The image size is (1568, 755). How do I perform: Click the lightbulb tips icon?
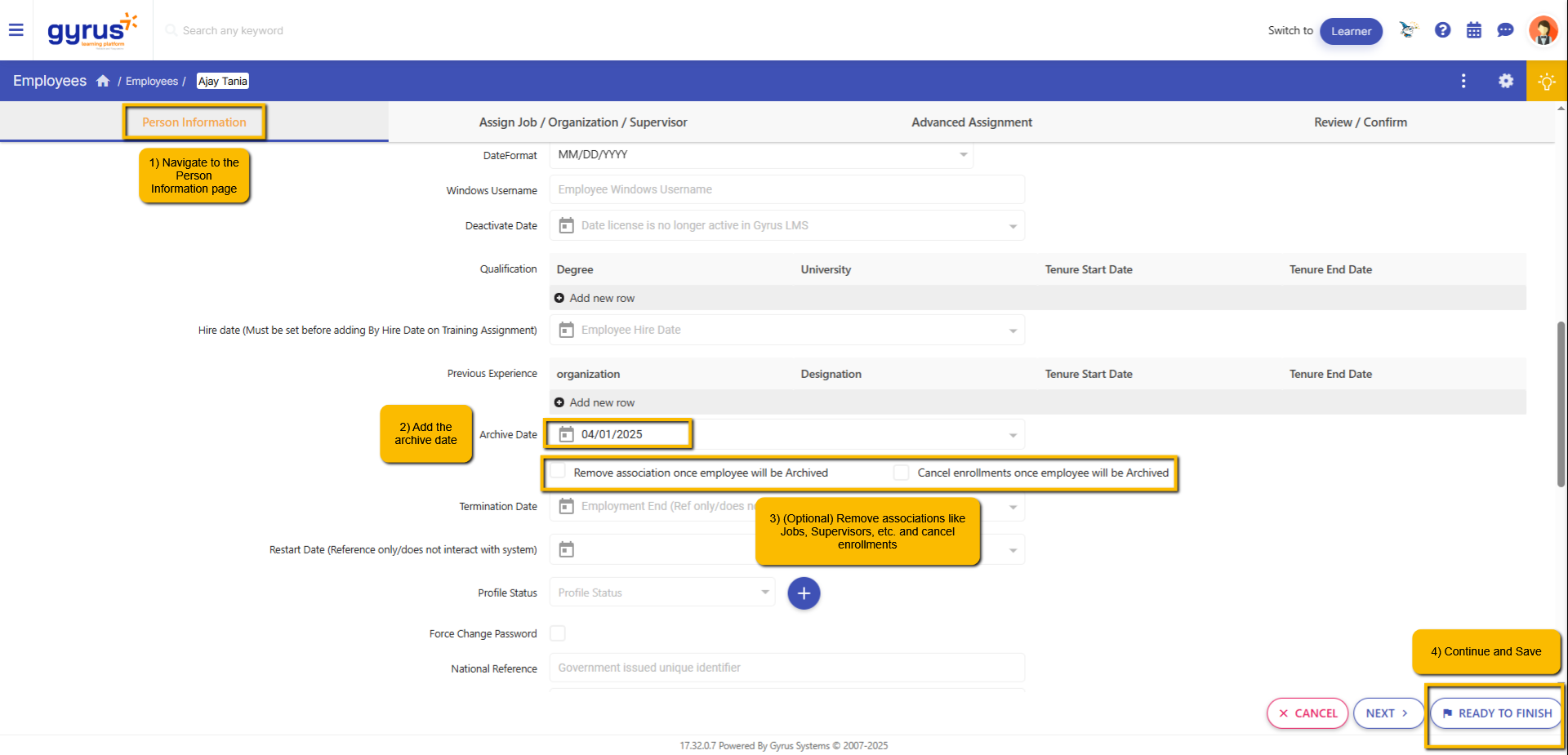[1546, 81]
